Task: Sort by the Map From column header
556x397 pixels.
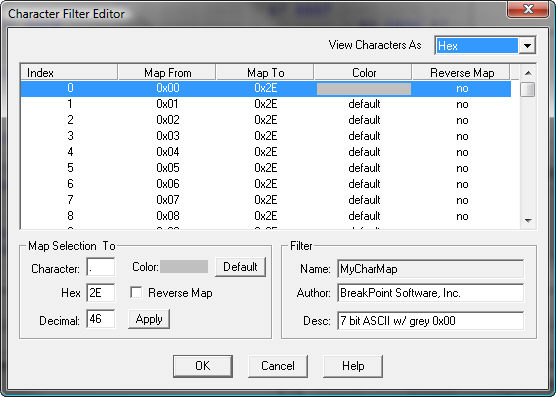Action: (x=167, y=73)
